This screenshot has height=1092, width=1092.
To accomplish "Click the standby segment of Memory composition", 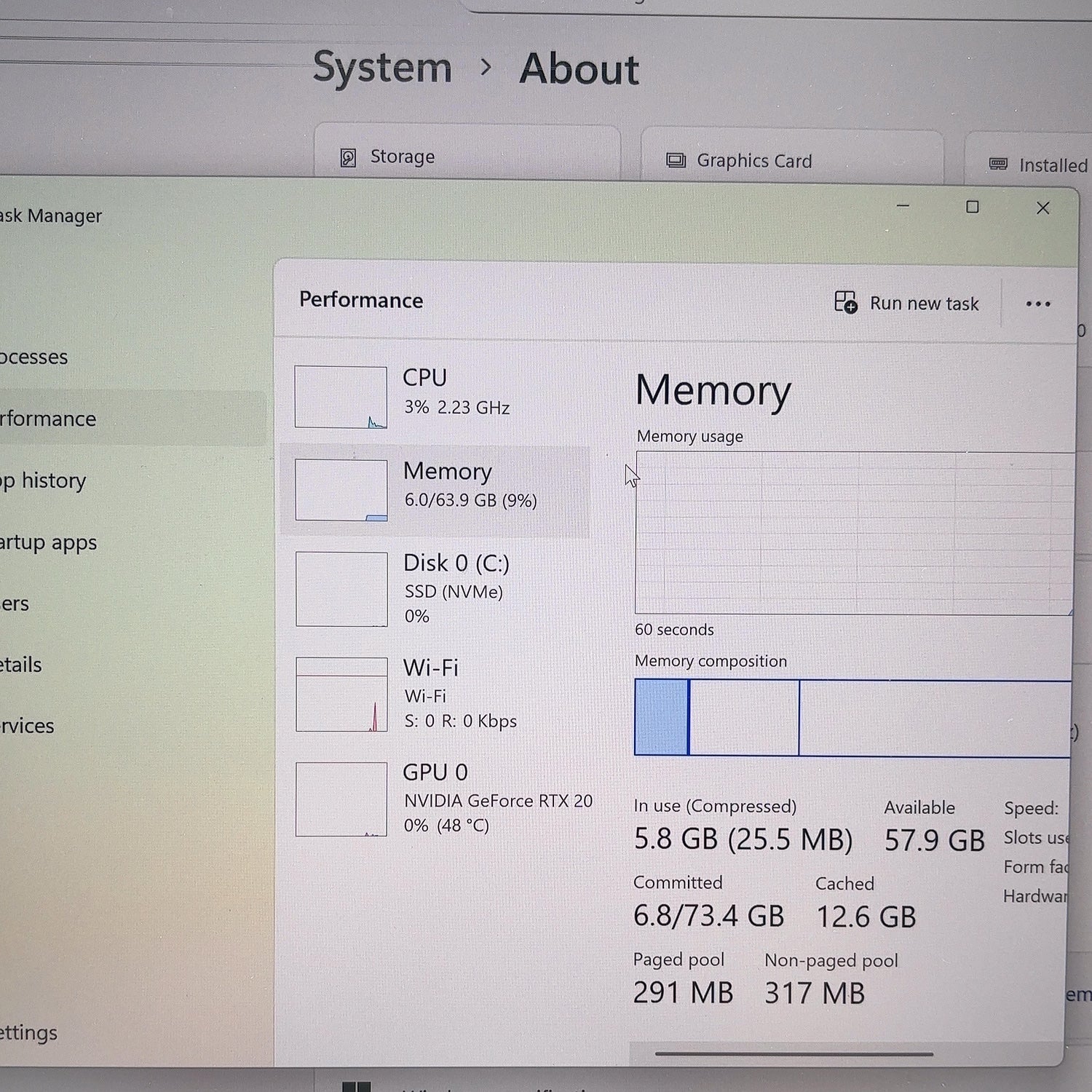I will [x=743, y=718].
